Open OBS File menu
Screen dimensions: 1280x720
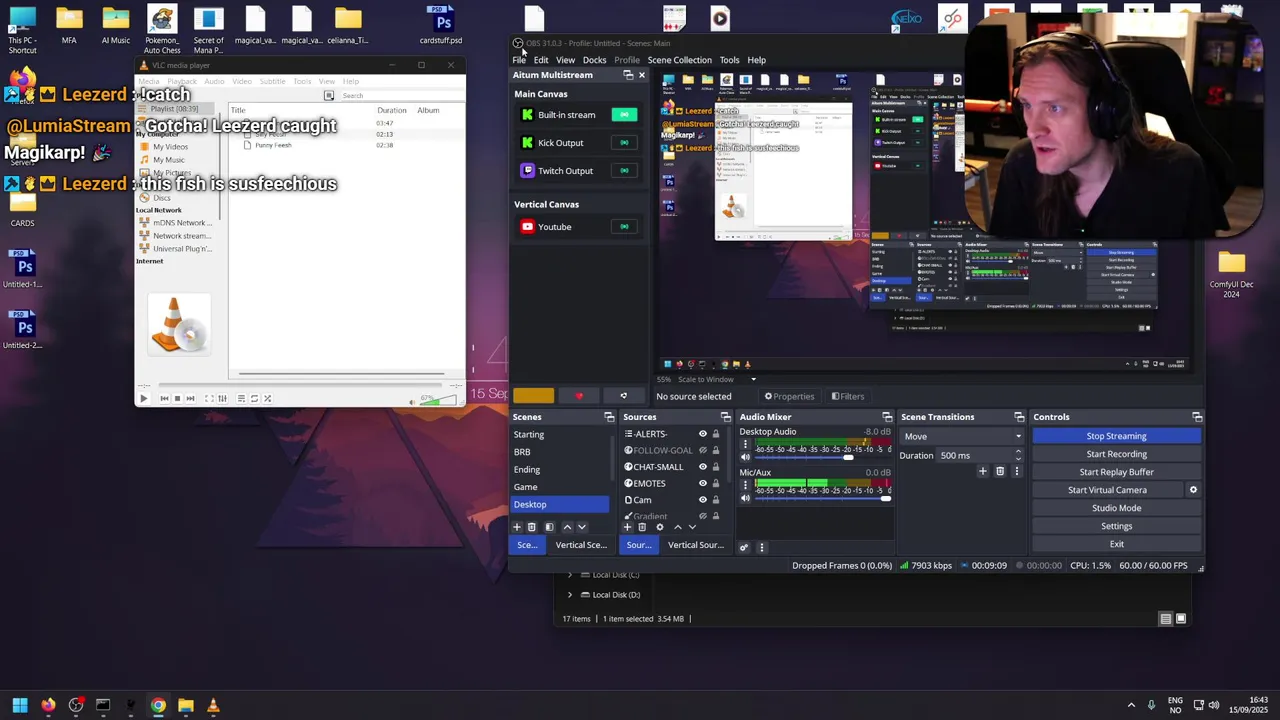(519, 60)
